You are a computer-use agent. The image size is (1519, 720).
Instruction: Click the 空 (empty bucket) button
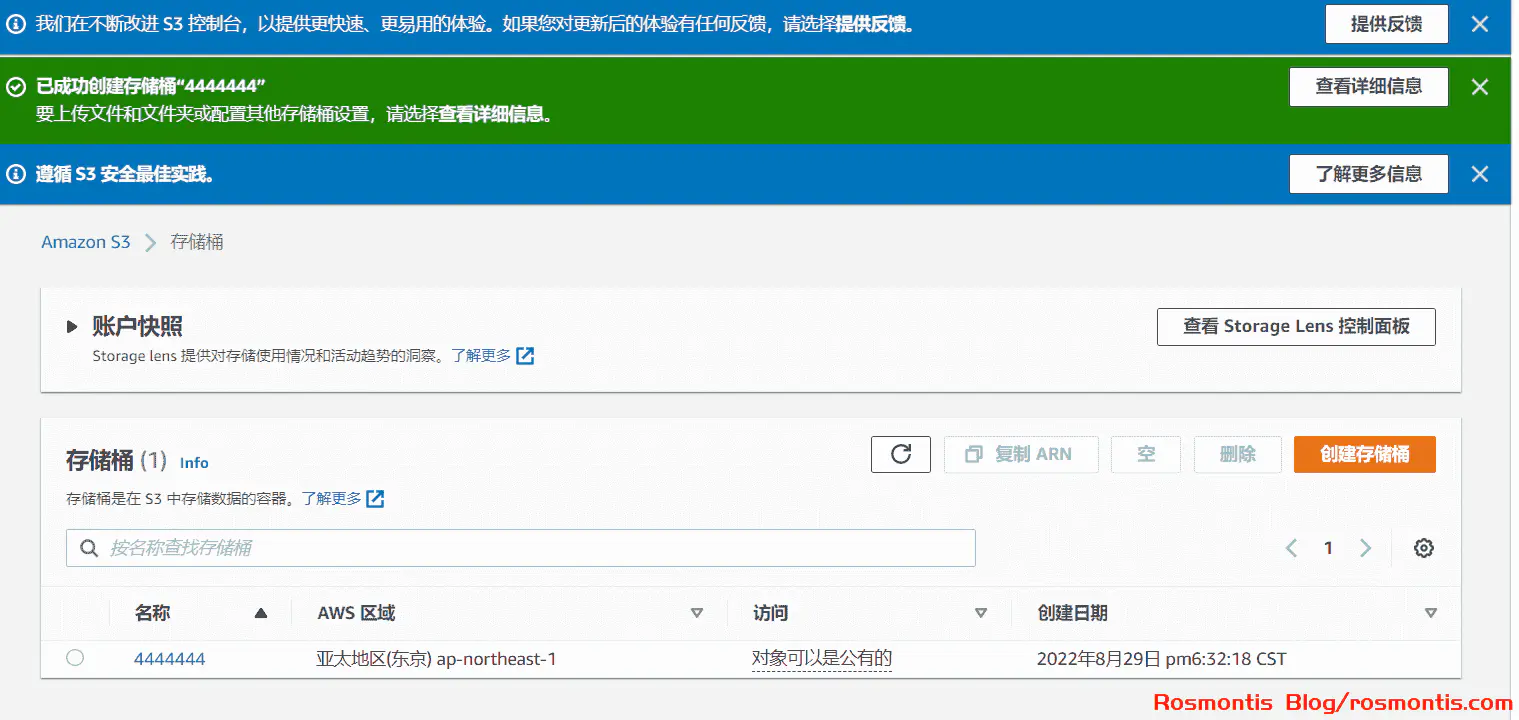(1146, 455)
